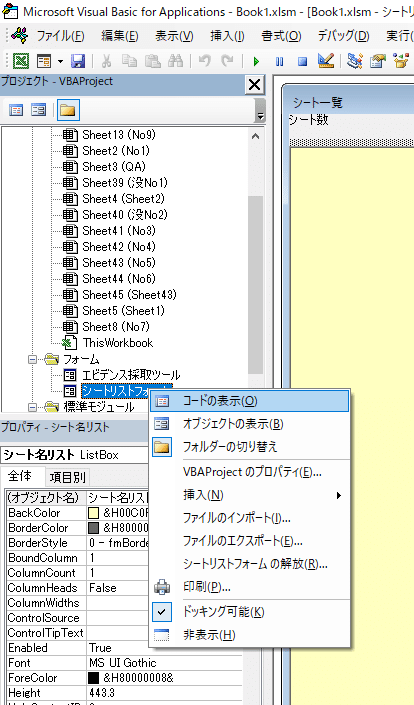Expand 挿入(N) submenu in context menu

(249, 495)
